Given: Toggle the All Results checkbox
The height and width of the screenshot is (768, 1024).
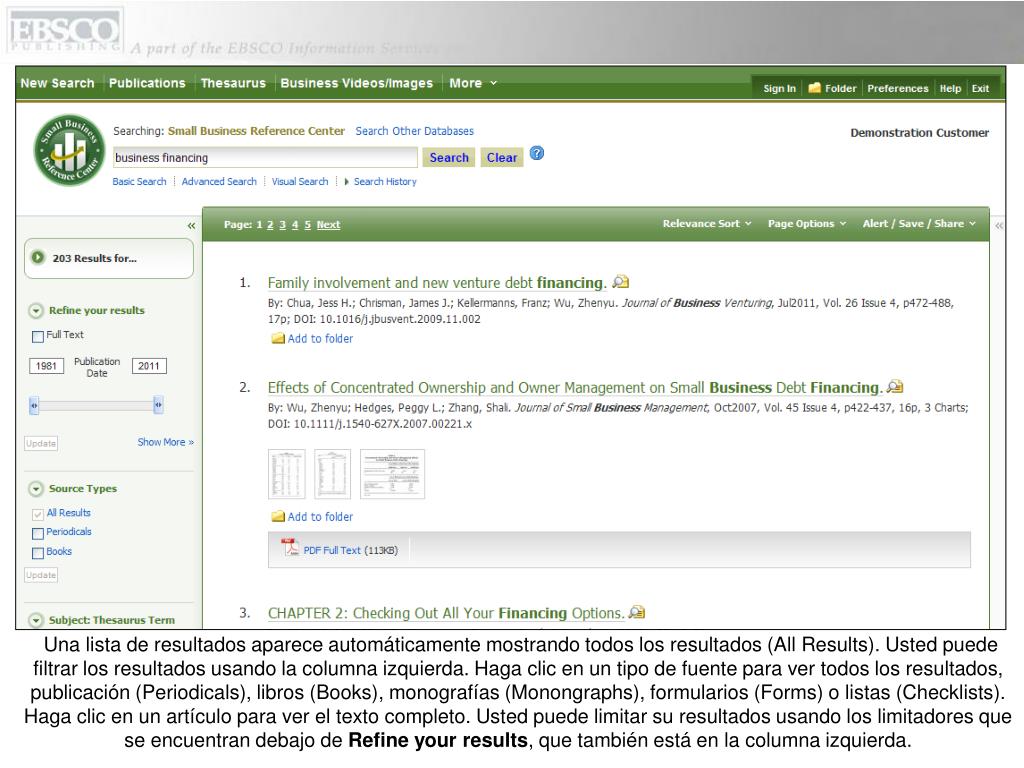Looking at the screenshot, I should tap(38, 514).
